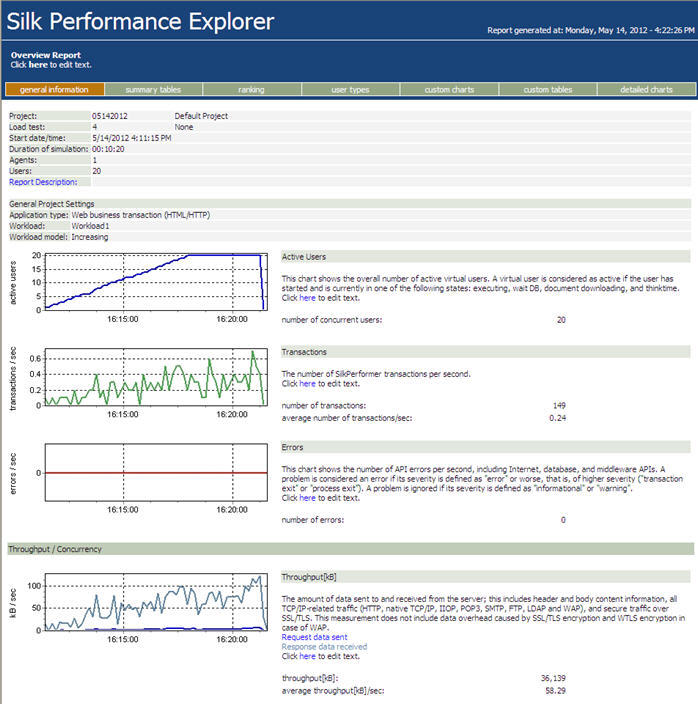Click 'here' link in Transactions description

[307, 383]
